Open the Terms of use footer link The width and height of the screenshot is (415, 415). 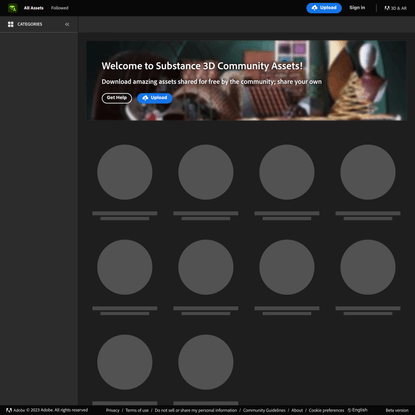pos(137,410)
